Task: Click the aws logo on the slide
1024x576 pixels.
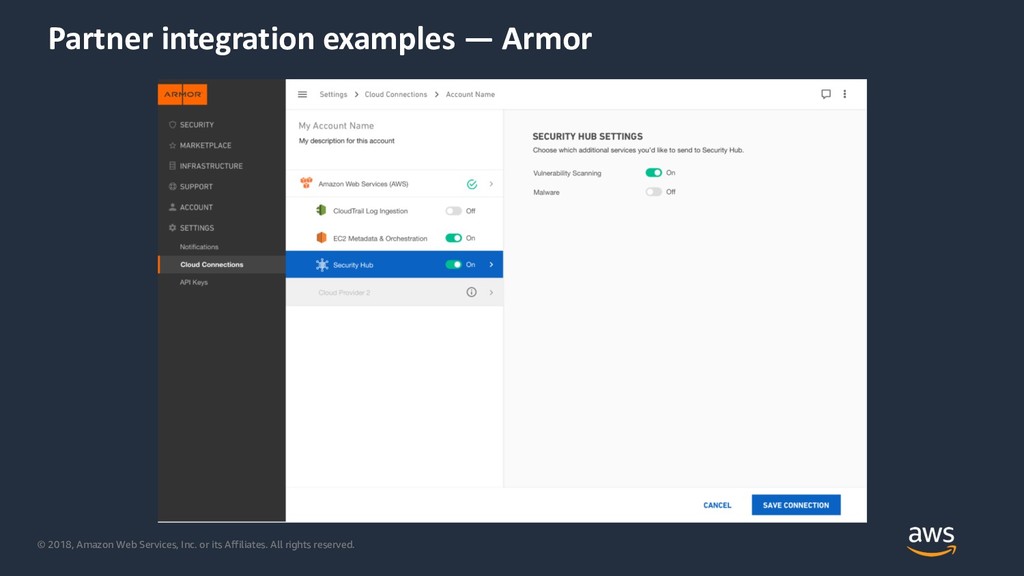Action: [x=931, y=541]
